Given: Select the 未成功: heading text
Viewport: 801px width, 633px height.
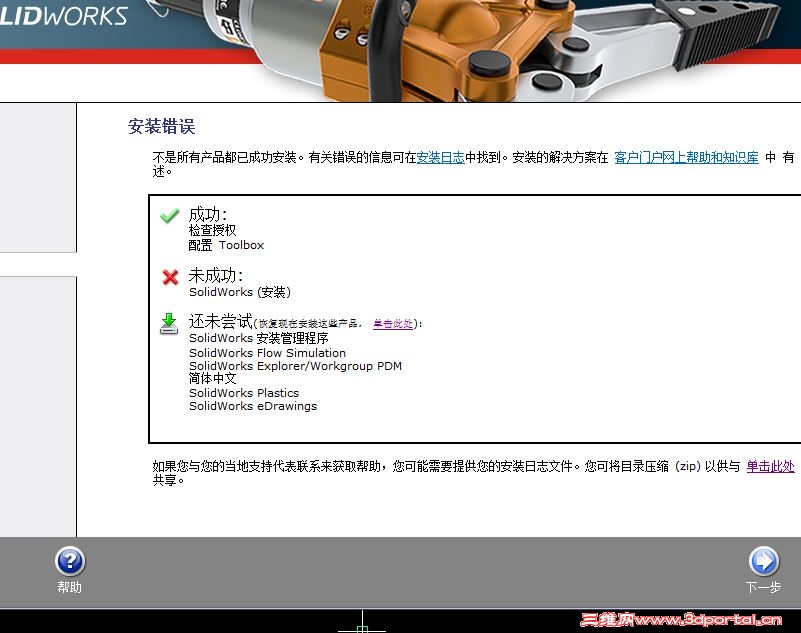Looking at the screenshot, I should (x=216, y=275).
